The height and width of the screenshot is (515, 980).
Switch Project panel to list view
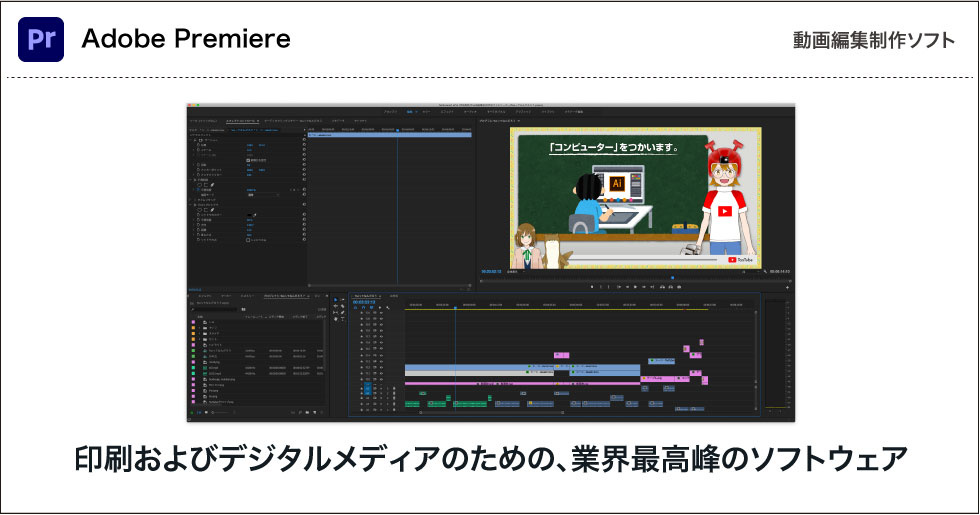click(x=199, y=412)
